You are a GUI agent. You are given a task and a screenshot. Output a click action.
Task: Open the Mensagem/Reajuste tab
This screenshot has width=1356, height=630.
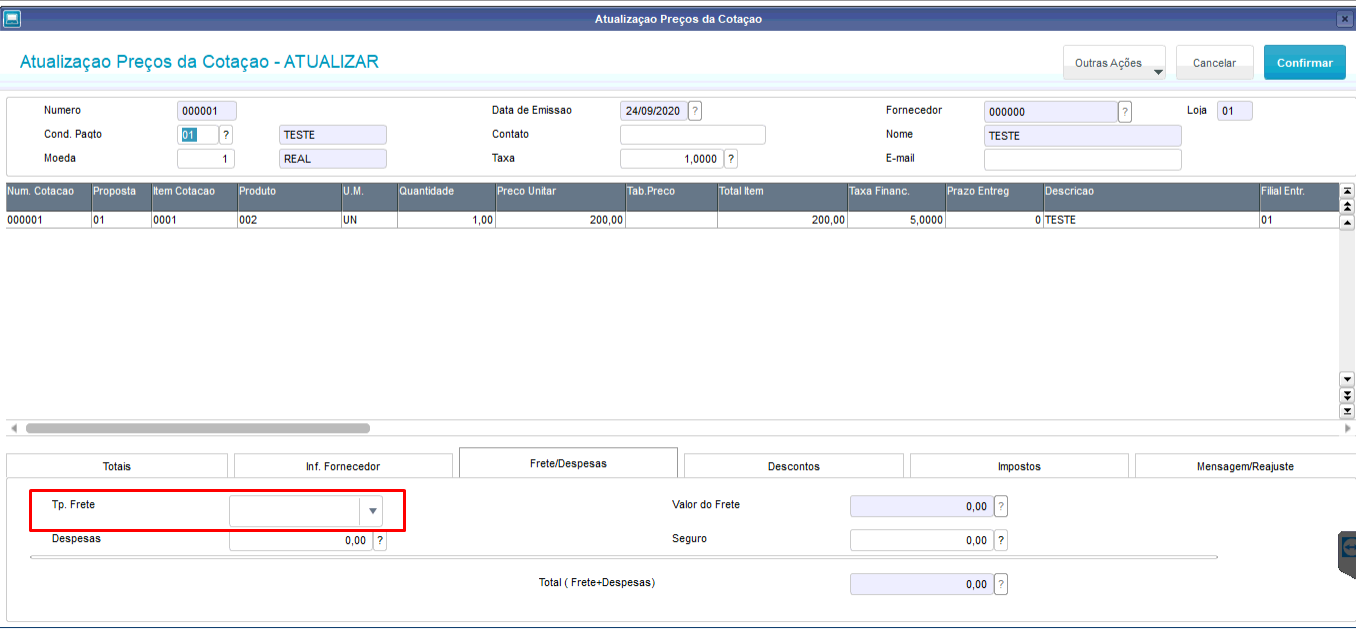[1245, 466]
